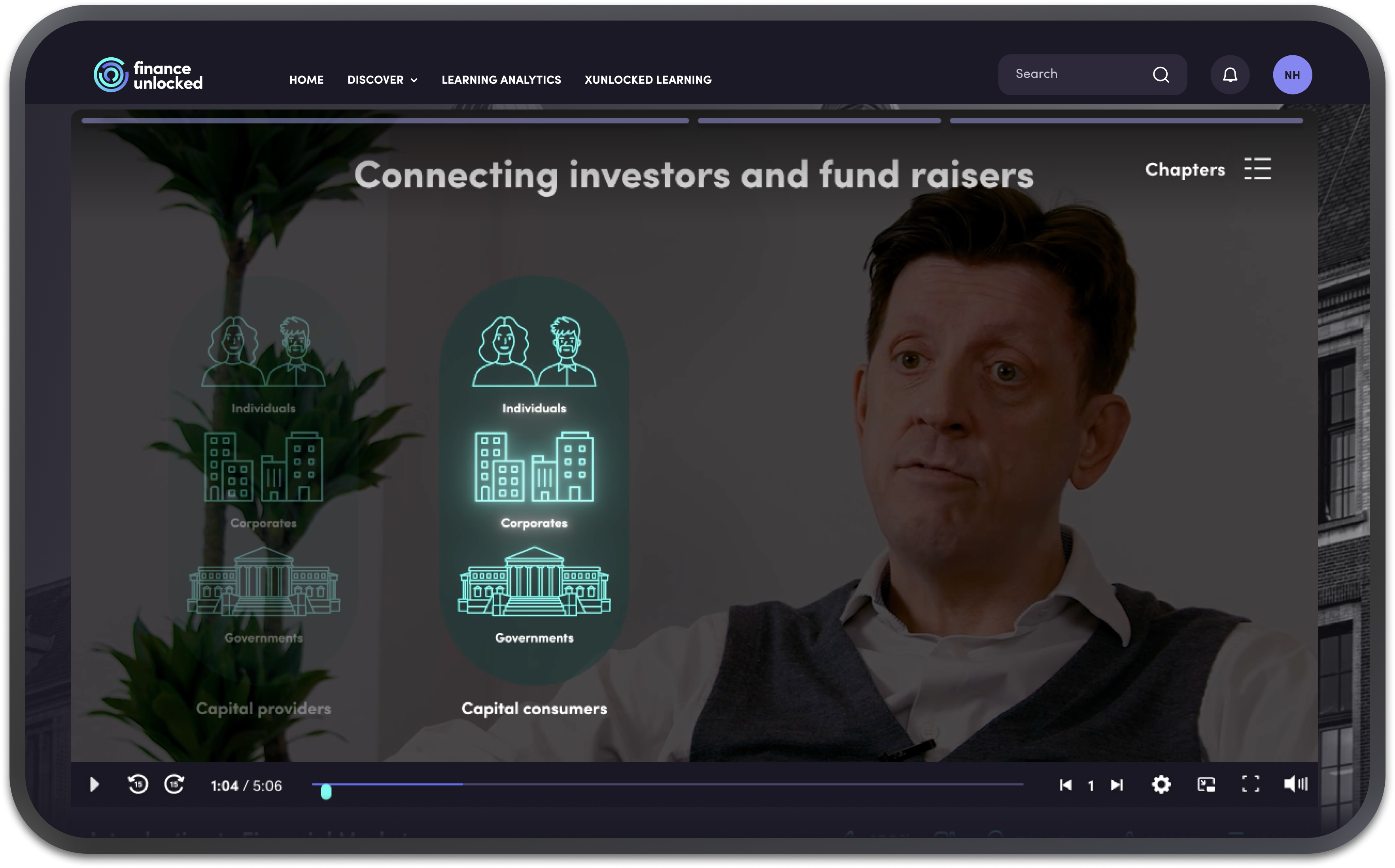Image resolution: width=1395 pixels, height=868 pixels.
Task: Jump to next chapter
Action: 1117,785
